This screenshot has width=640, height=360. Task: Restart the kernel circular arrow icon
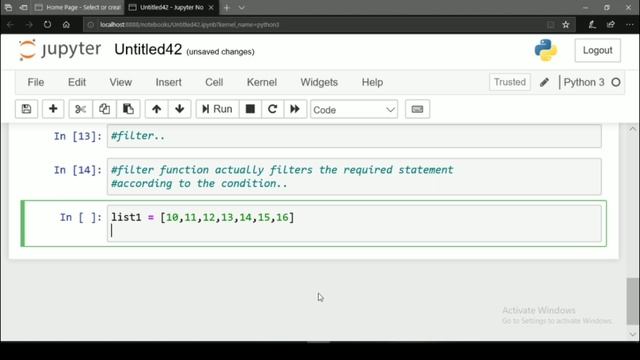[x=273, y=109]
